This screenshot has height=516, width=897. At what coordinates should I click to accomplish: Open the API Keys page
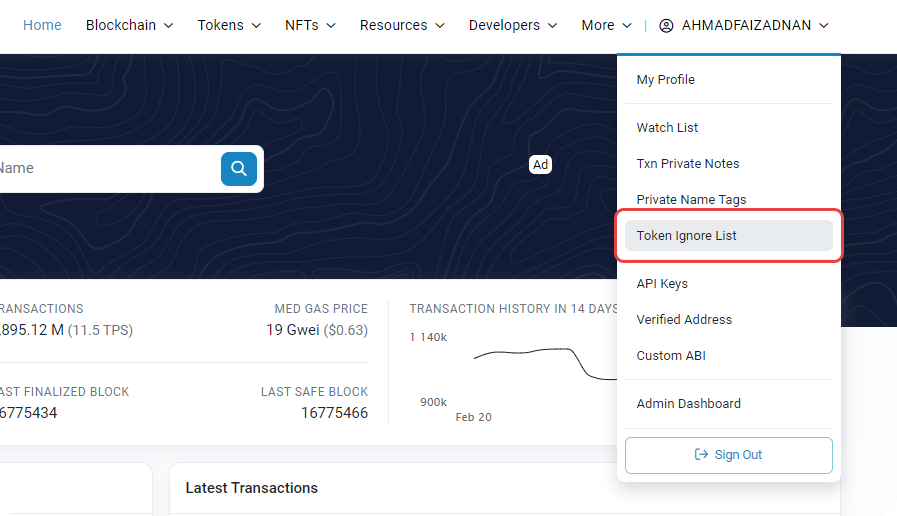click(662, 284)
